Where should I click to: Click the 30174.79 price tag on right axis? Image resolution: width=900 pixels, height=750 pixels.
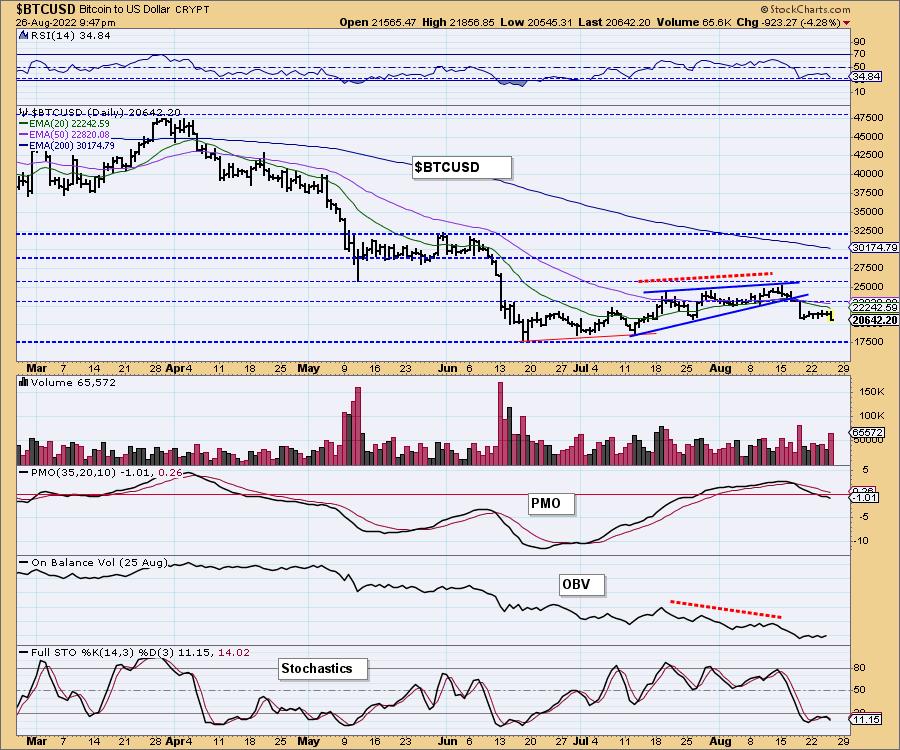[874, 247]
